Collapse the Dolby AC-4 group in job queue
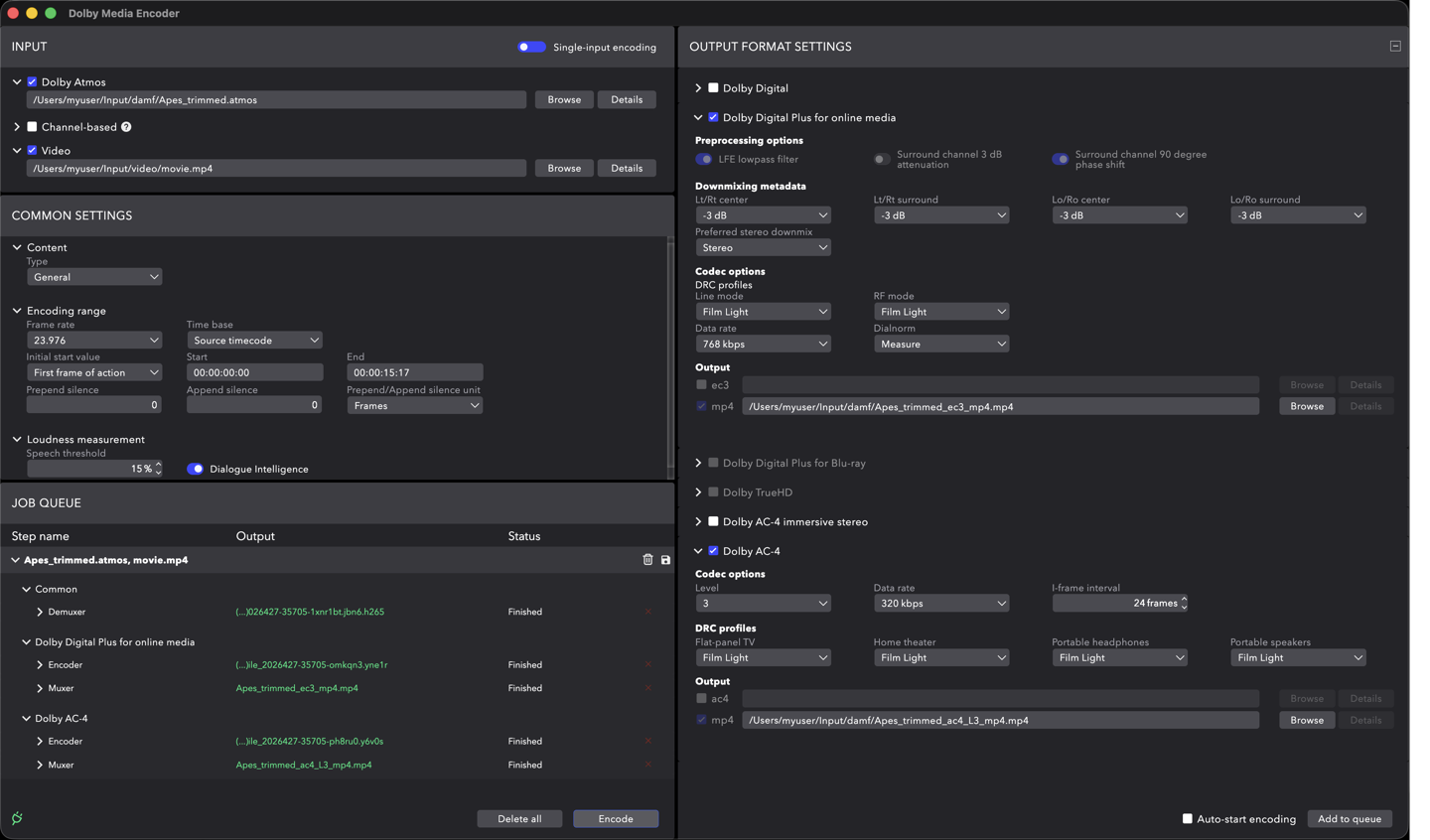Image resolution: width=1430 pixels, height=840 pixels. point(27,718)
